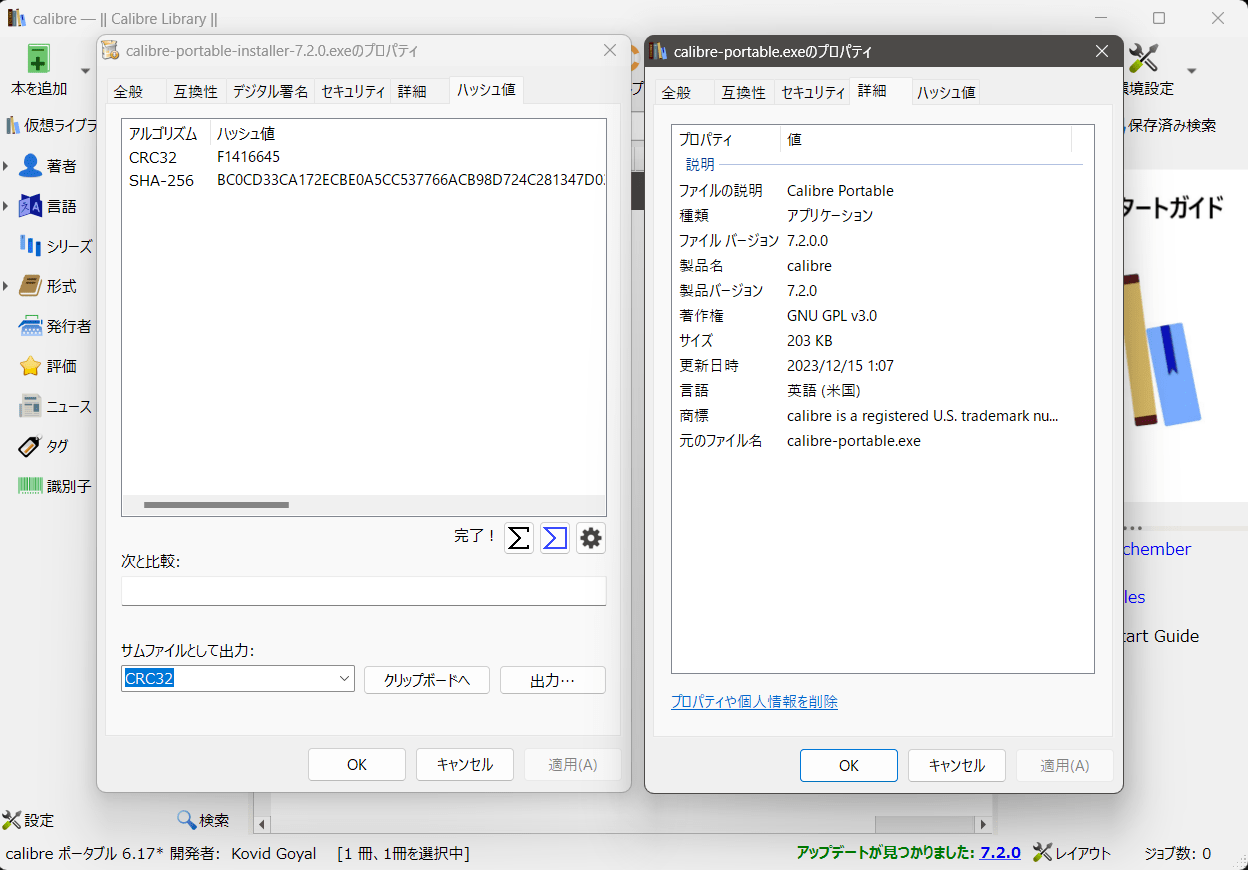Open the ハッシュ値 tab in calibre-portable.exe properties
1248x870 pixels.
pyautogui.click(x=946, y=92)
